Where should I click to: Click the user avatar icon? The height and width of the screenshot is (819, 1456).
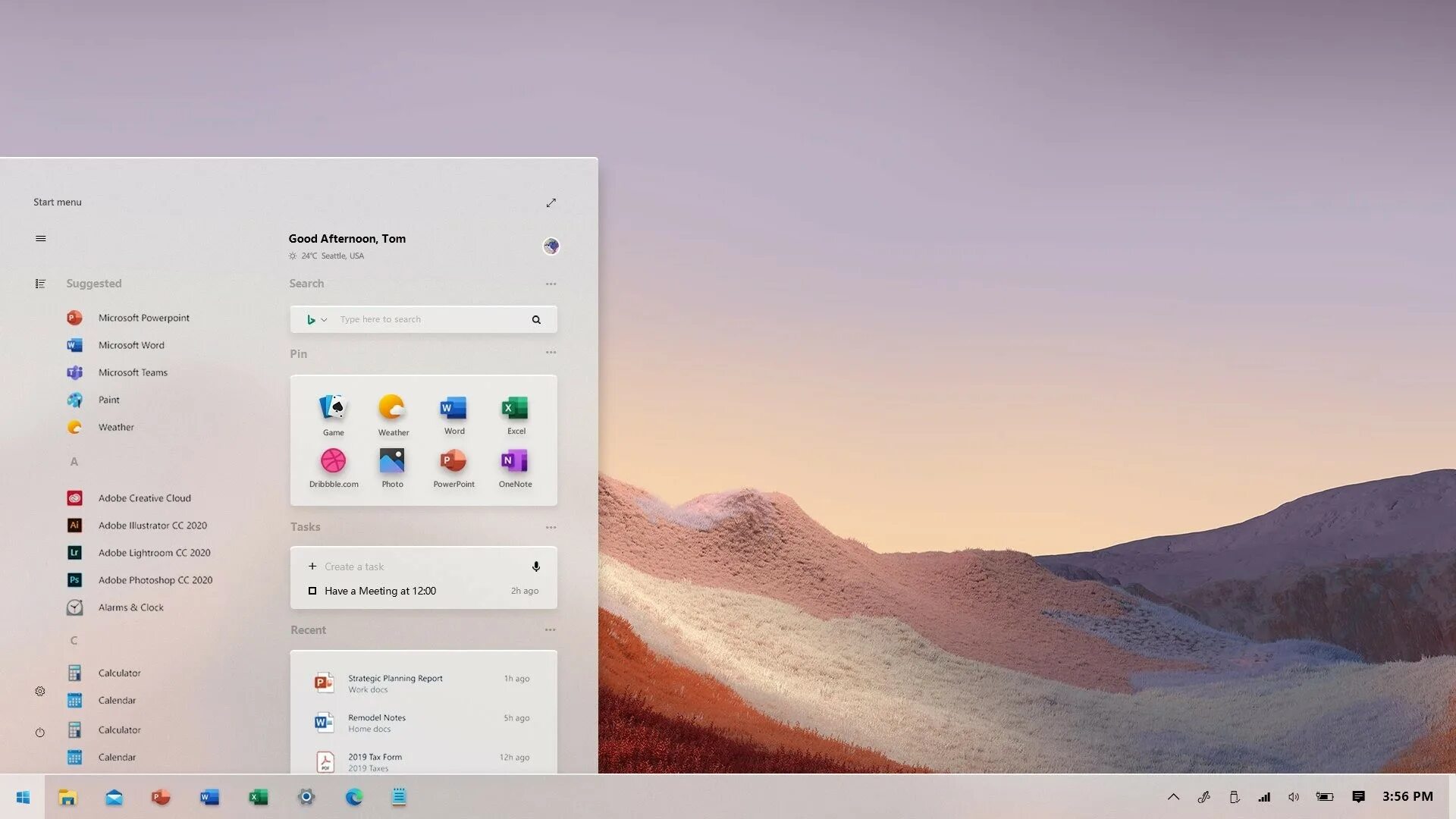[x=551, y=246]
